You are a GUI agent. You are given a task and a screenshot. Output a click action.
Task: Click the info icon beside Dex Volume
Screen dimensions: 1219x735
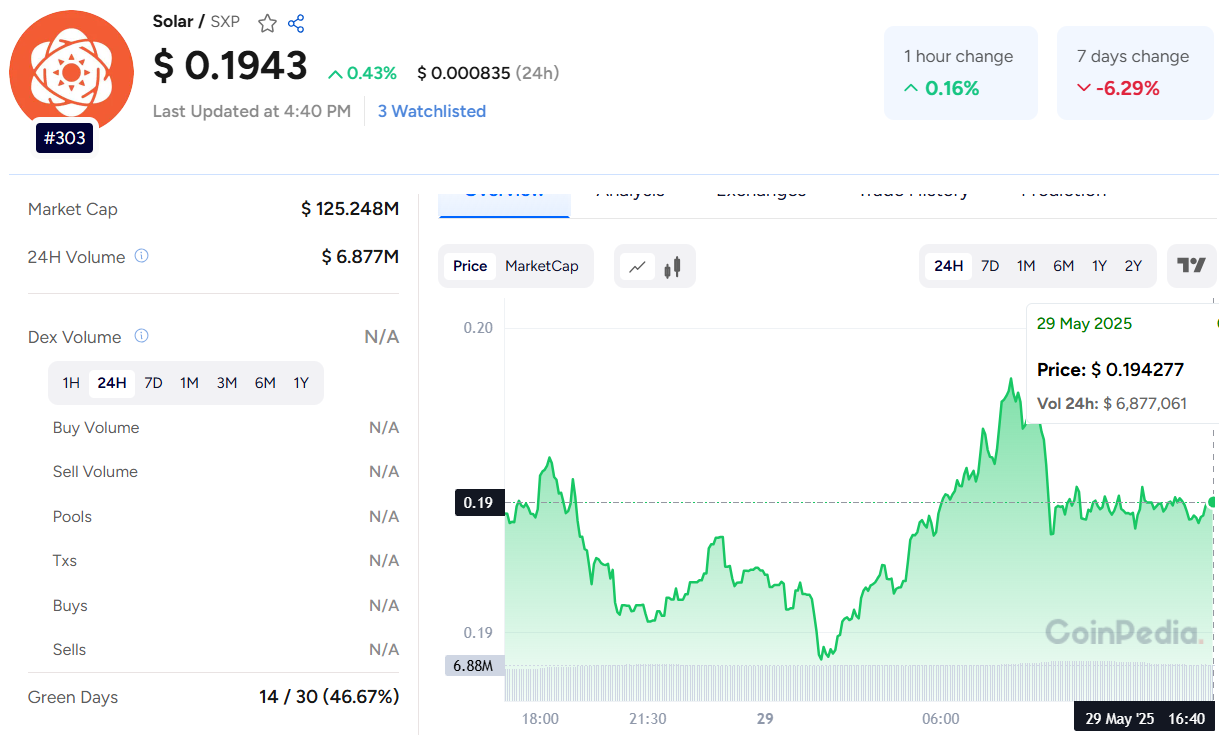coord(142,336)
